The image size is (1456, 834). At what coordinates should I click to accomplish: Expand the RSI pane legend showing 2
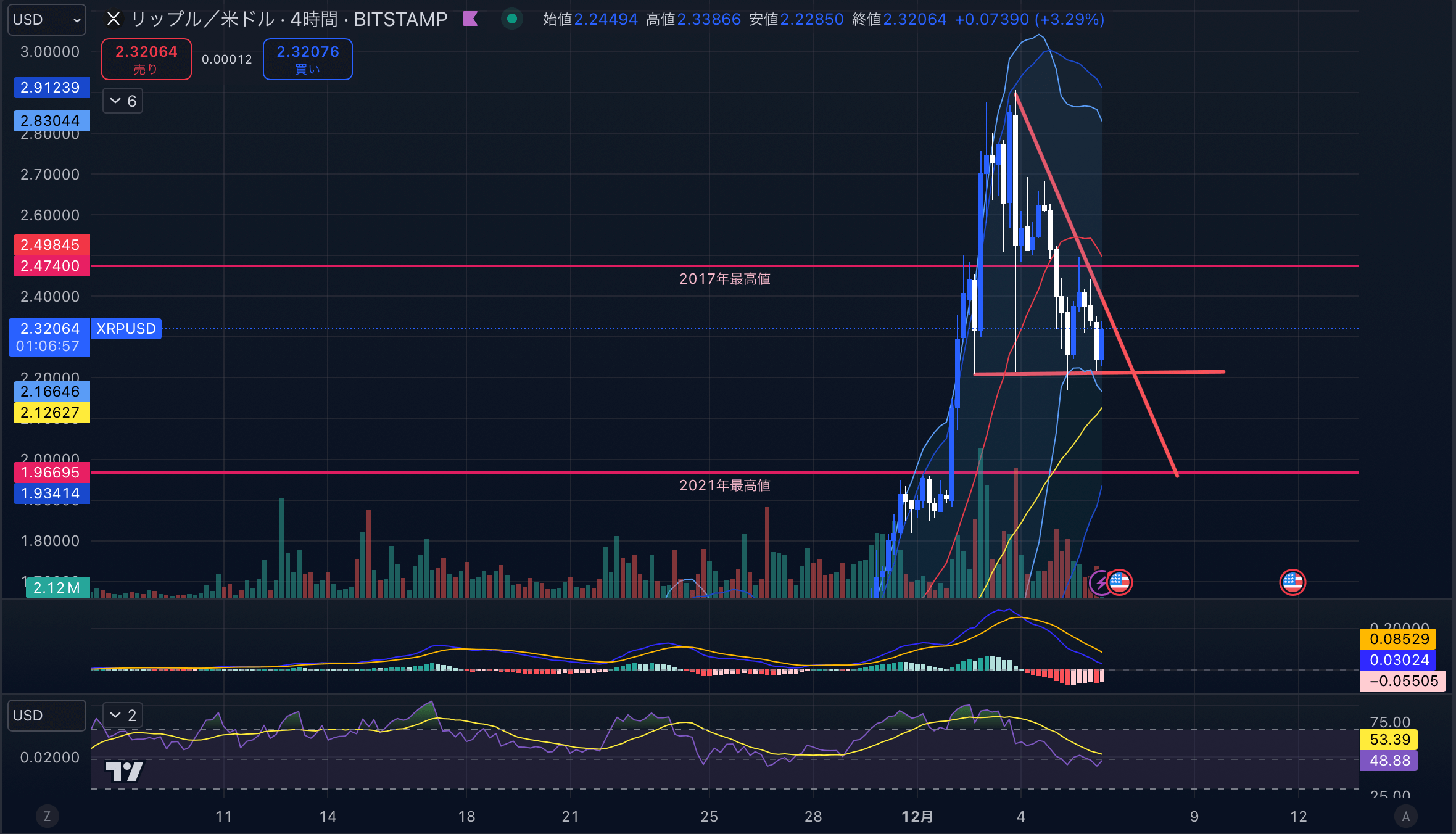[123, 715]
